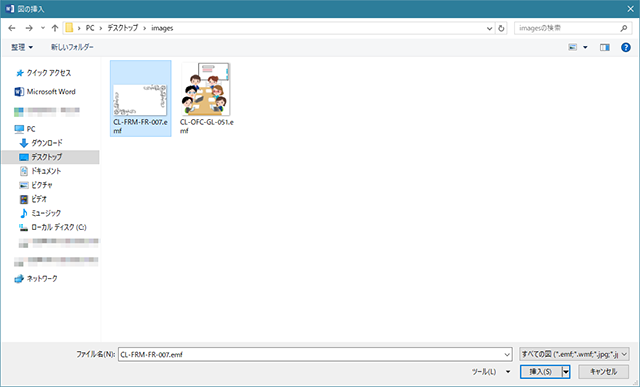Select PC in the address path
Viewport: 640px width, 387px height.
tap(90, 28)
